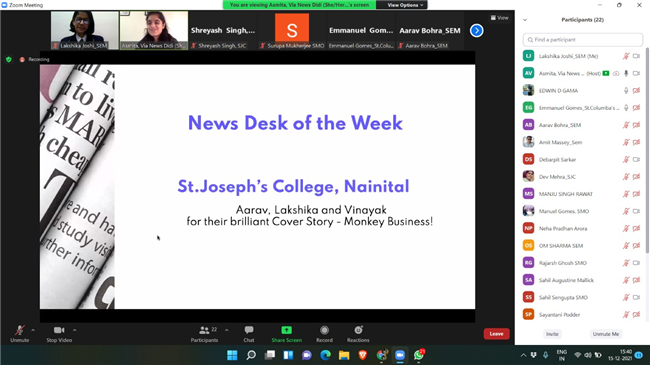650x366 pixels.
Task: Open Teams Chat icon on the taskbar
Action: (x=307, y=355)
